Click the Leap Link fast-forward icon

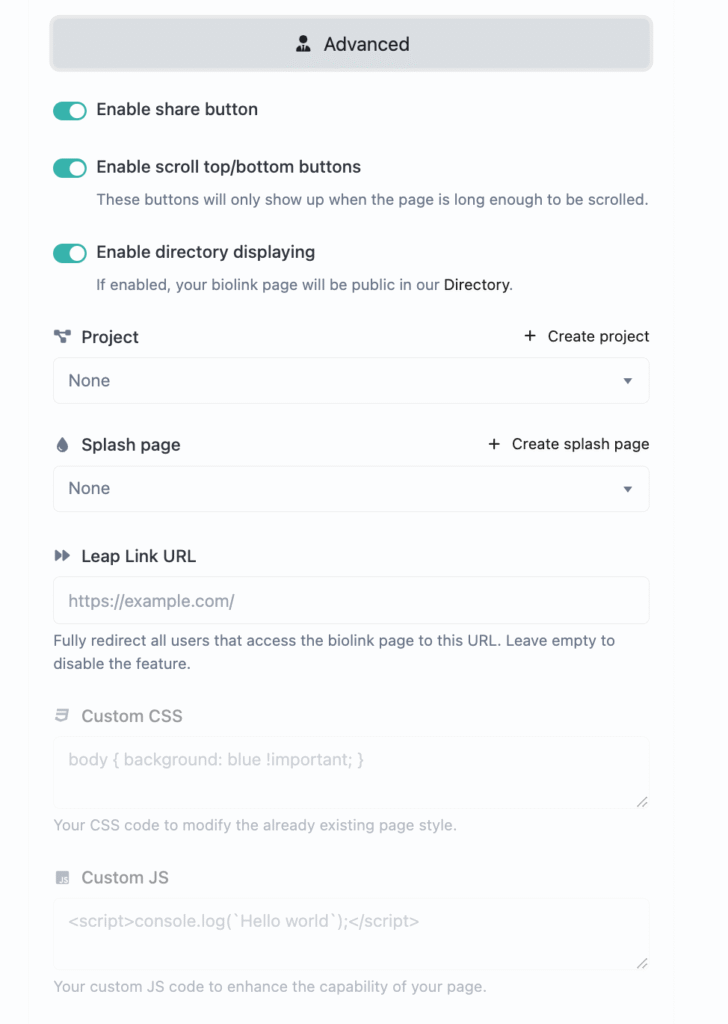[62, 556]
